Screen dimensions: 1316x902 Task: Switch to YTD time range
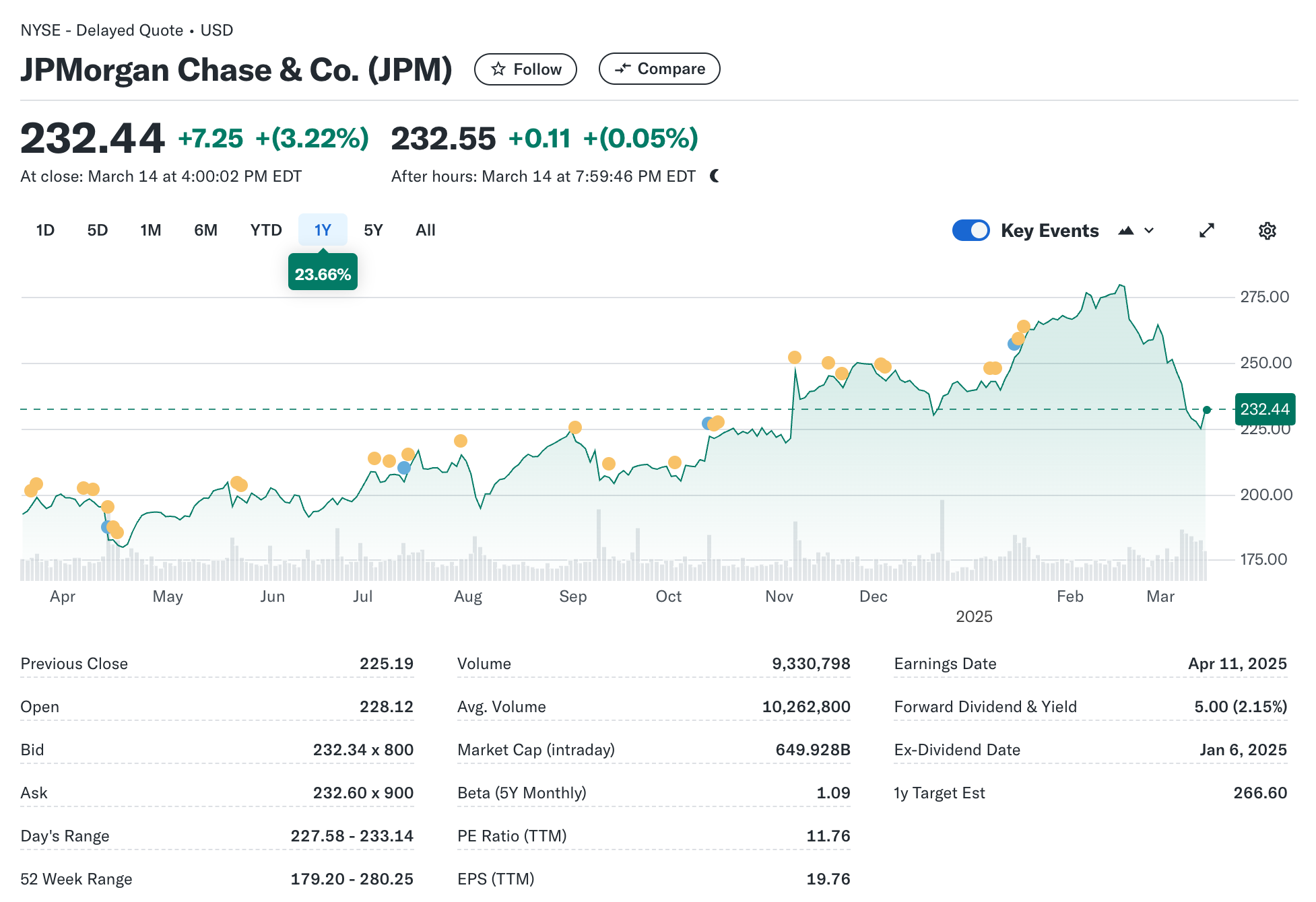click(266, 230)
